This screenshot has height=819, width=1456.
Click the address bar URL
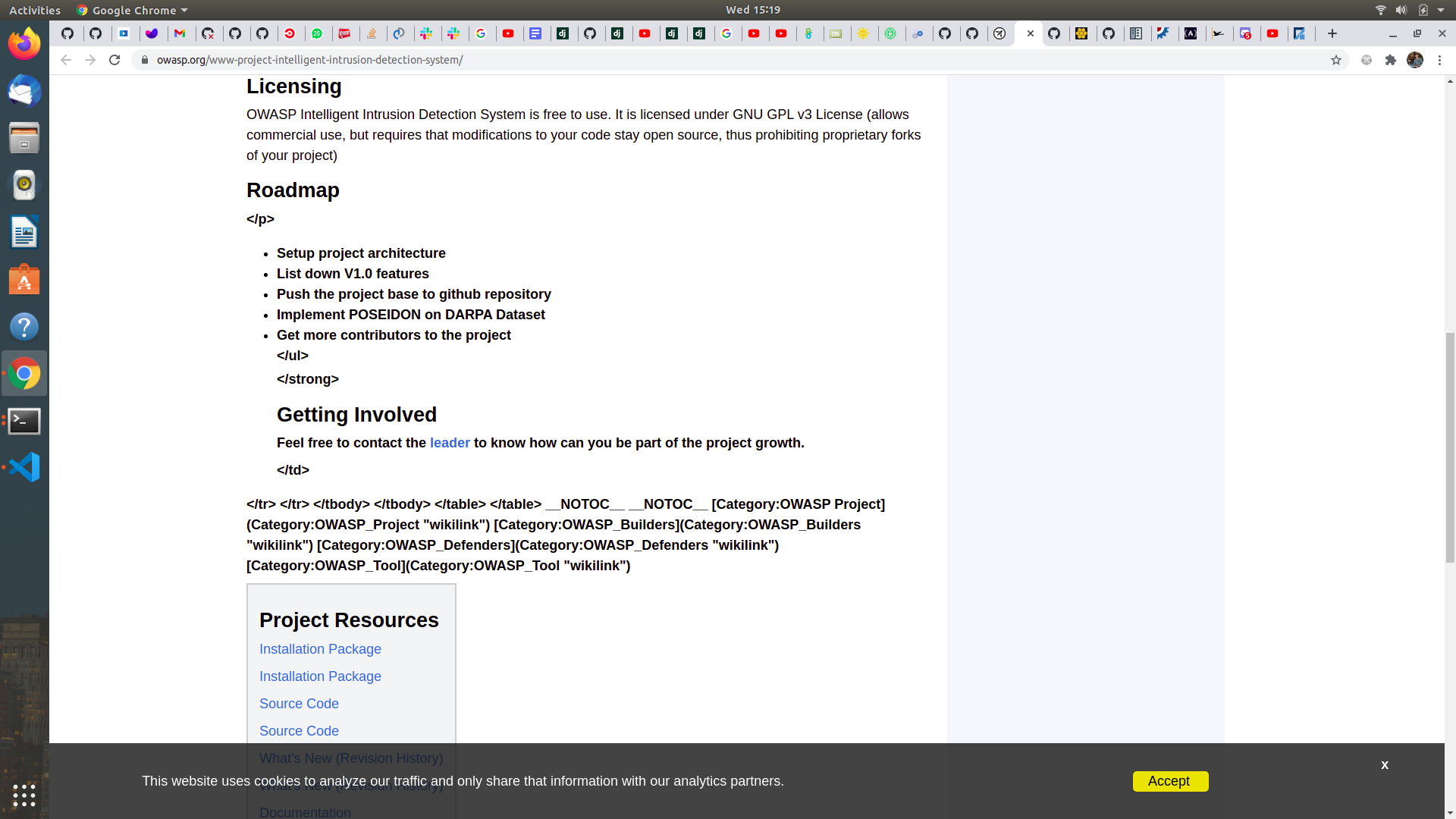309,60
